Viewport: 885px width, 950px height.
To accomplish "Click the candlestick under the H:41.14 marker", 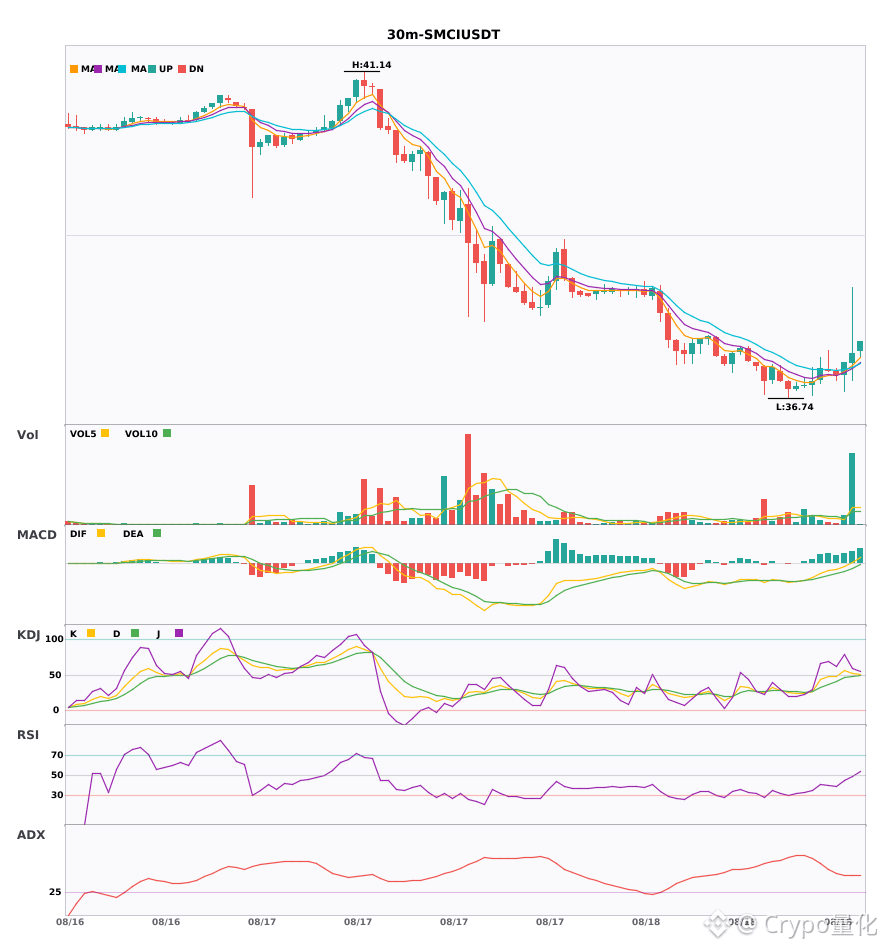I will 364,86.
